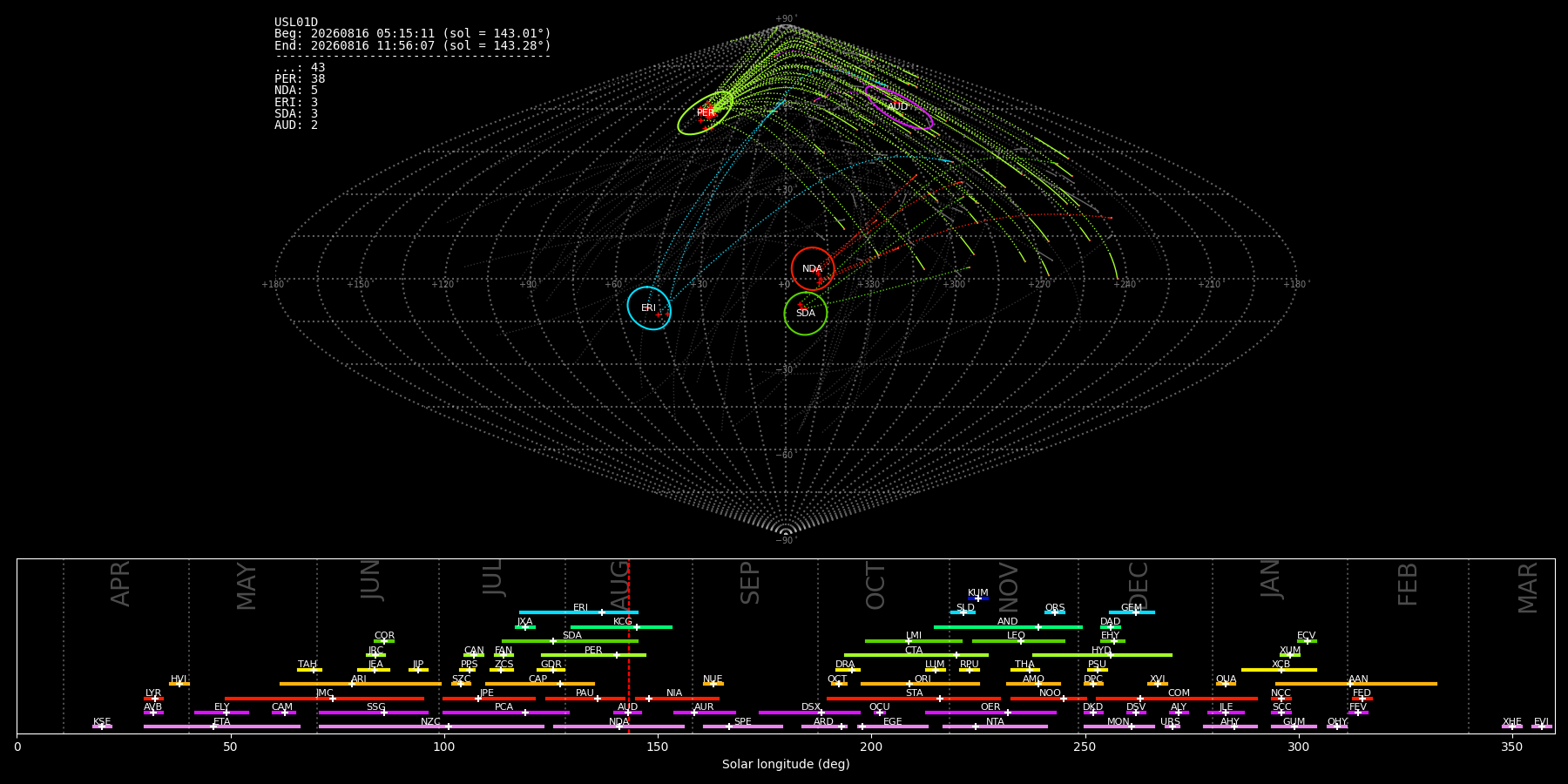Click the LYR shower marker
Image resolution: width=1568 pixels, height=784 pixels.
tap(154, 699)
